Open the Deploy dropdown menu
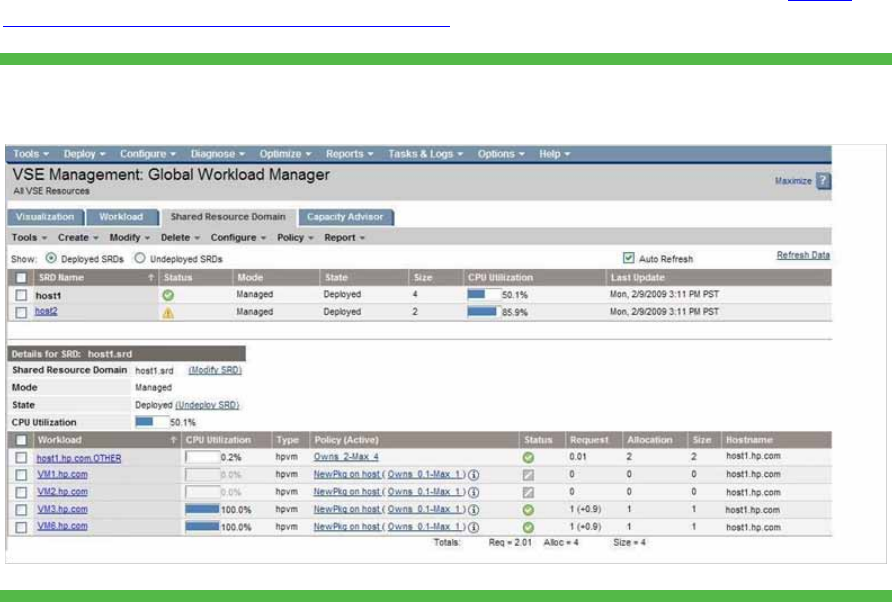This screenshot has width=892, height=602. pos(84,154)
